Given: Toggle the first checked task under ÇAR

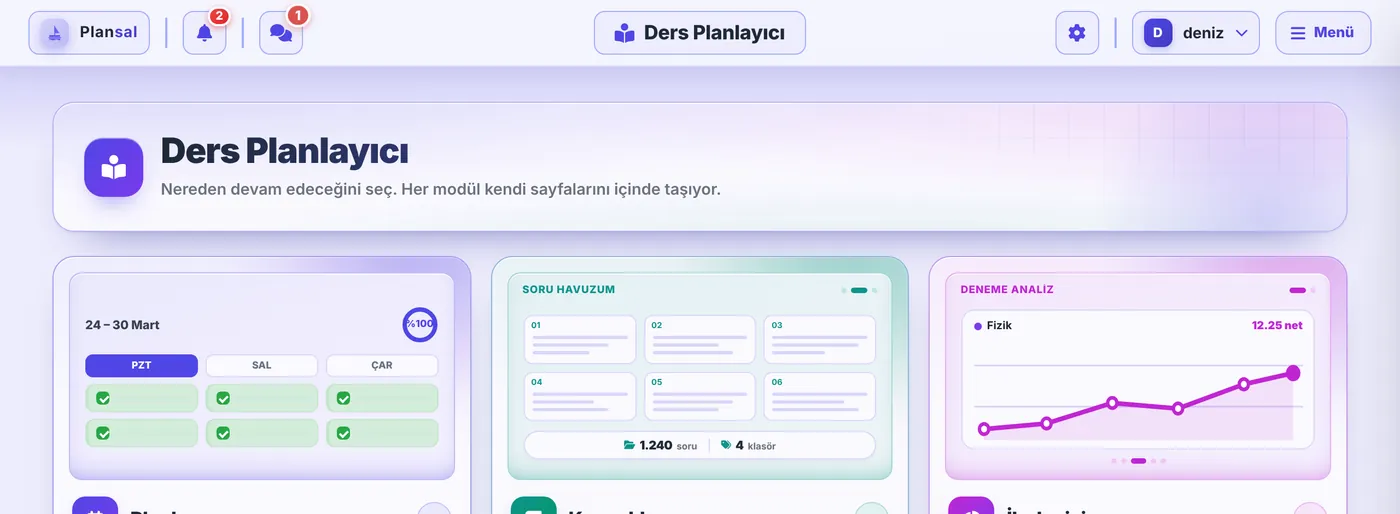Looking at the screenshot, I should [343, 398].
